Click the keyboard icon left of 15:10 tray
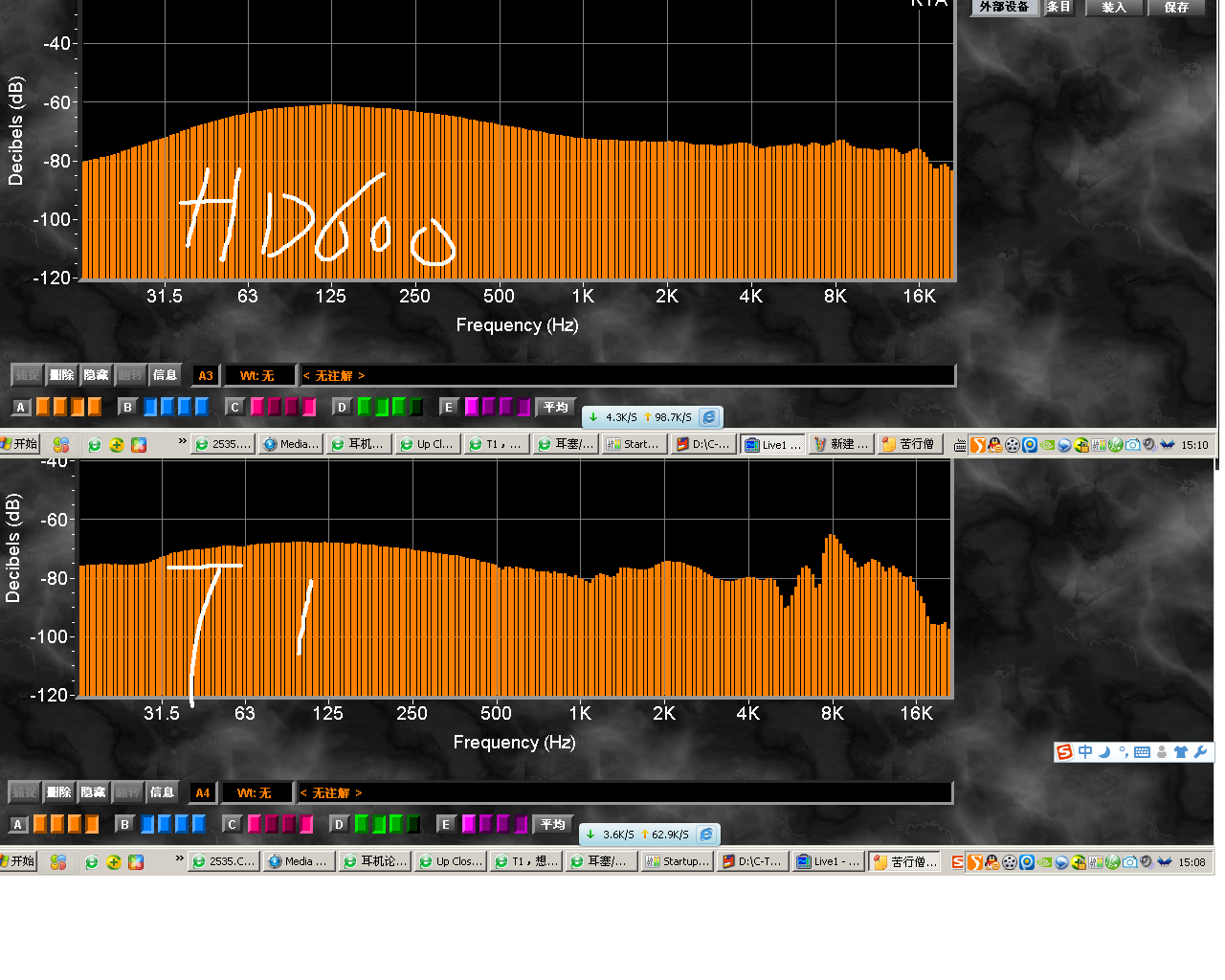The image size is (1225, 980). (x=960, y=445)
